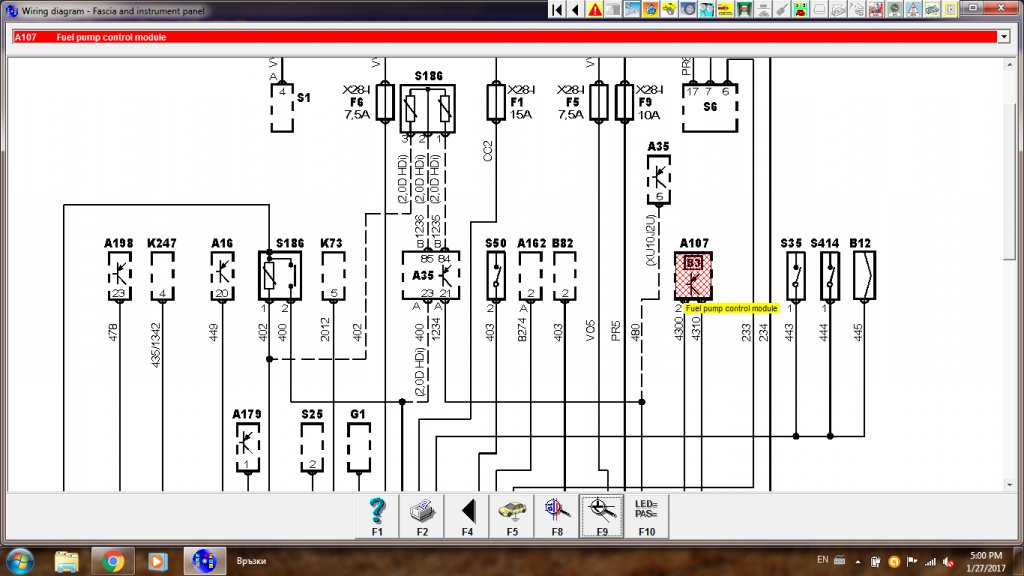Image resolution: width=1024 pixels, height=576 pixels.
Task: Open F5 vehicle earth points button
Action: (x=512, y=517)
